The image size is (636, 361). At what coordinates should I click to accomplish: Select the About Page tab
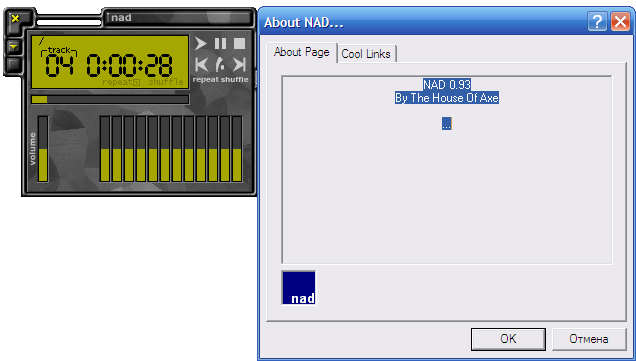301,52
